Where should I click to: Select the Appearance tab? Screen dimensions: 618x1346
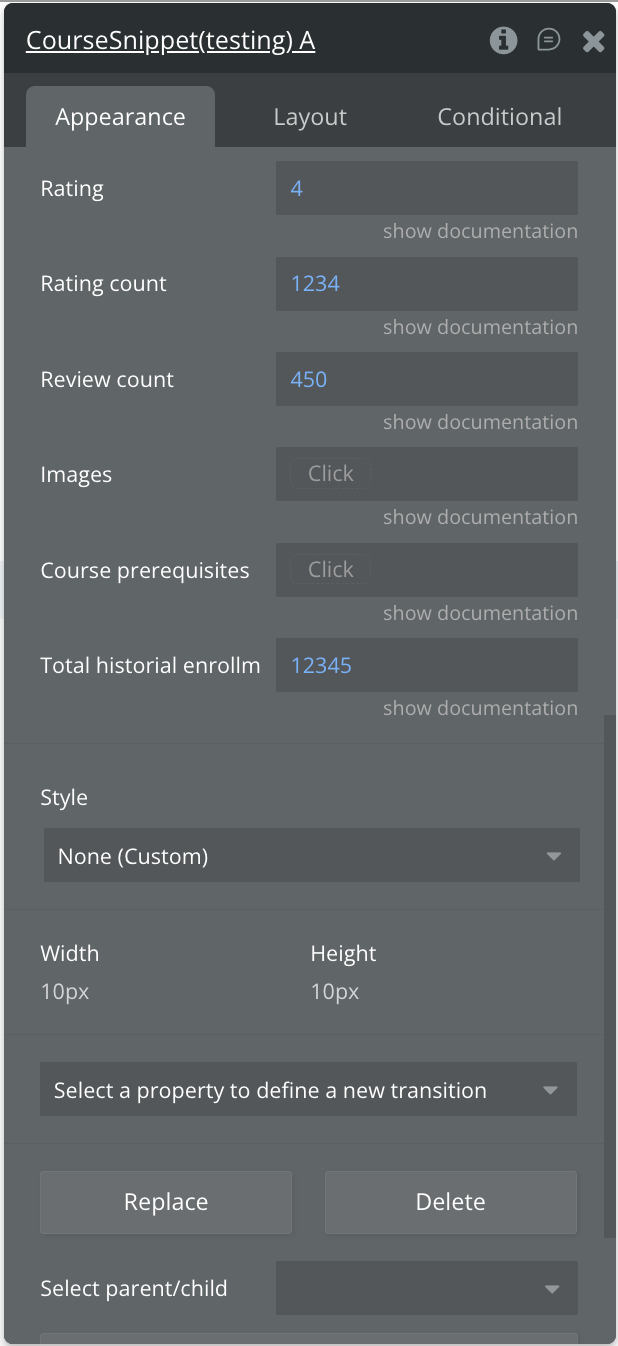click(x=120, y=117)
